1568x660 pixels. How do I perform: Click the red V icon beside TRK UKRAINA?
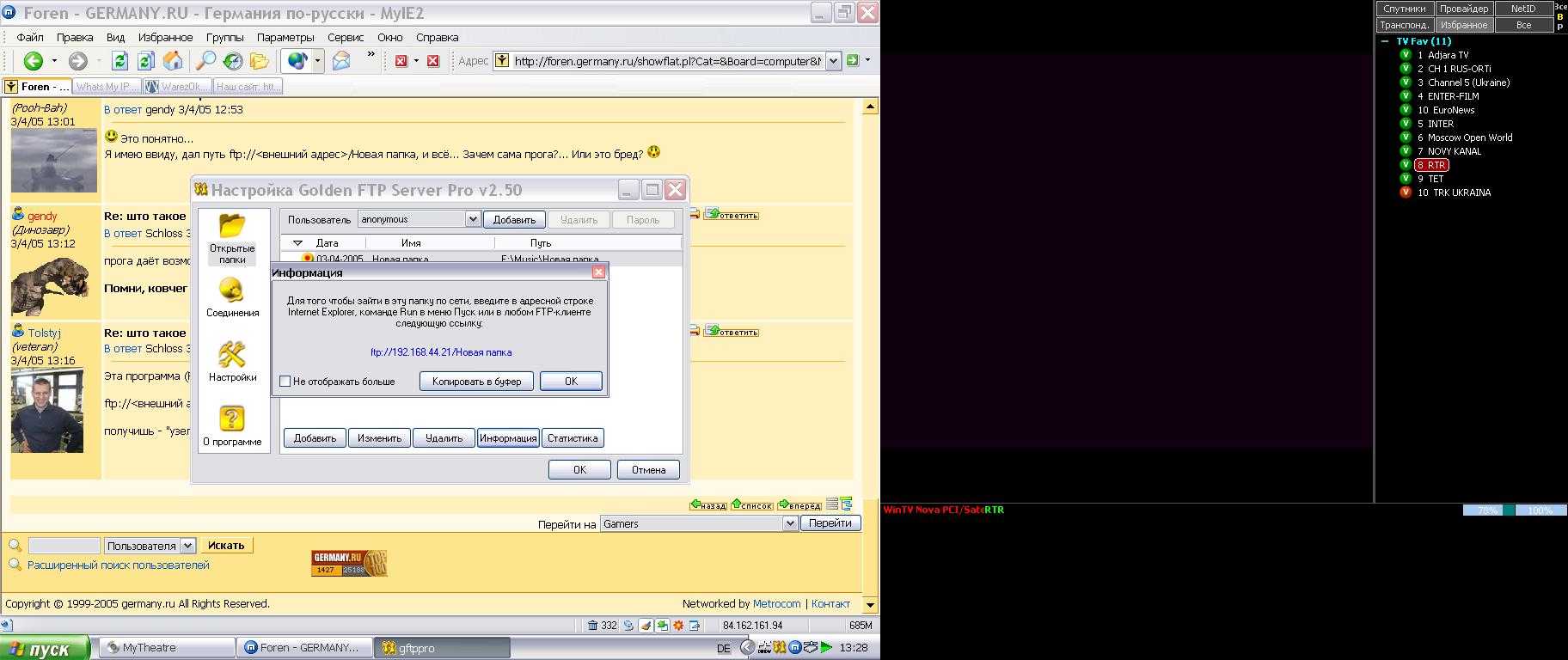click(1406, 192)
